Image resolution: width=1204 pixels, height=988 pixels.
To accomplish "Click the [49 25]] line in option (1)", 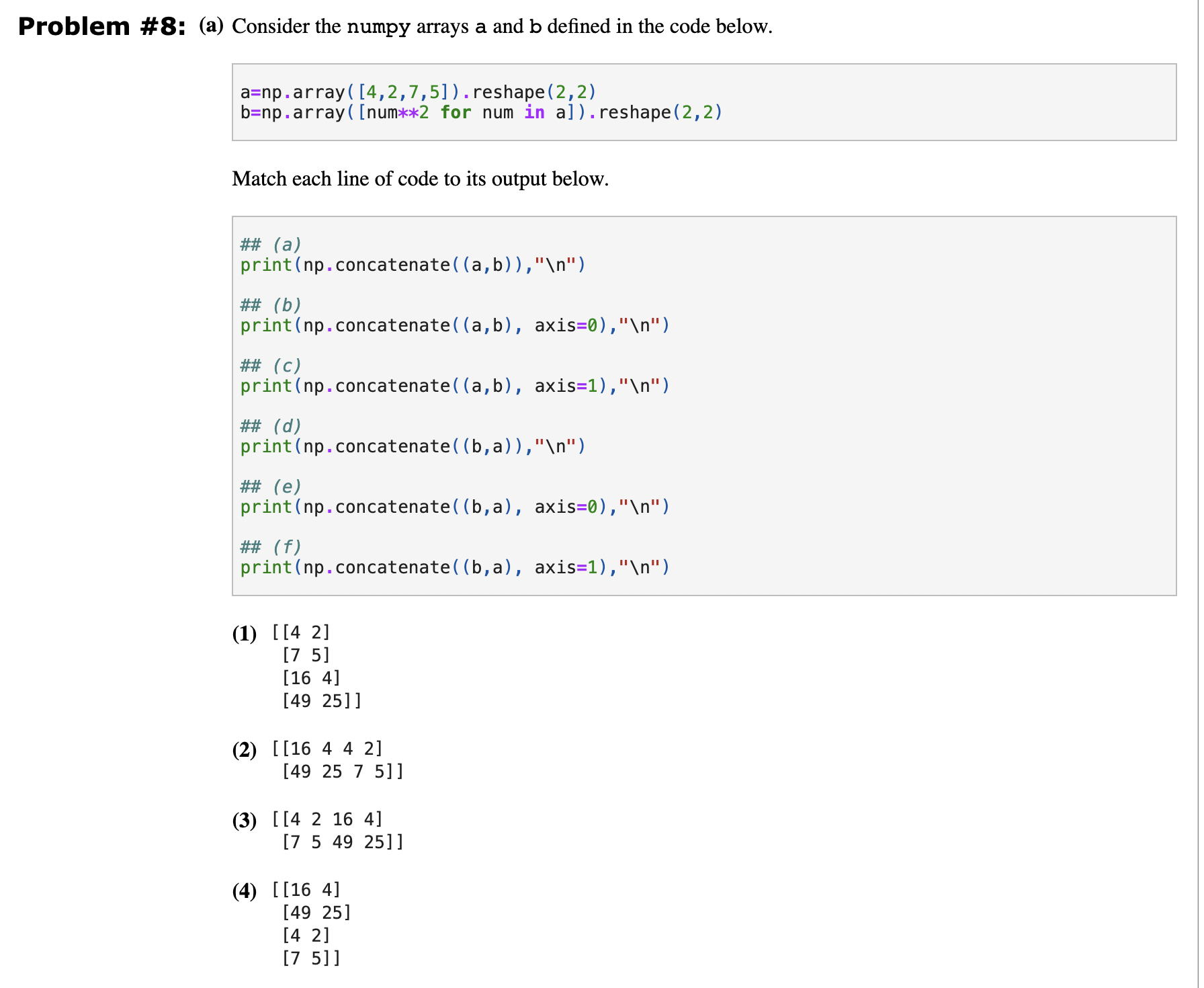I will [321, 700].
